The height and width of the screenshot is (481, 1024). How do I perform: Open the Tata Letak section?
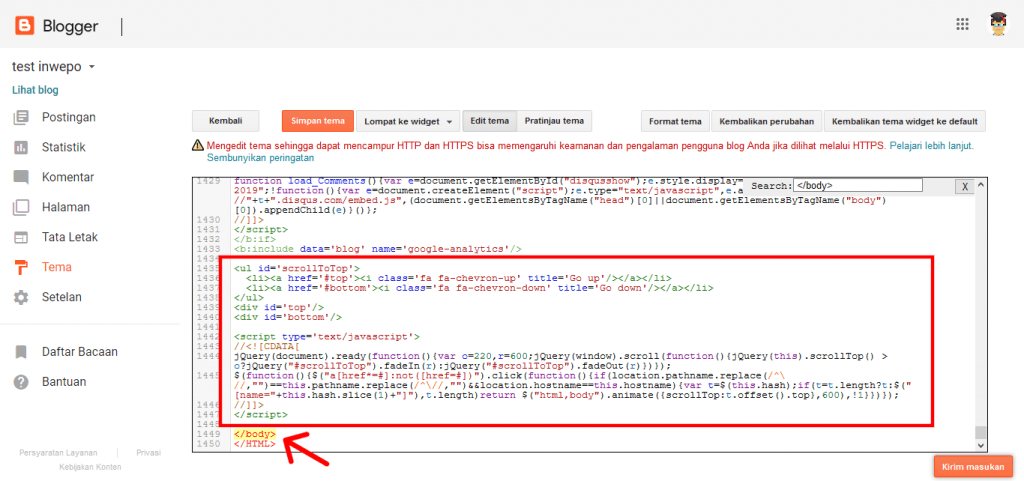pyautogui.click(x=70, y=238)
